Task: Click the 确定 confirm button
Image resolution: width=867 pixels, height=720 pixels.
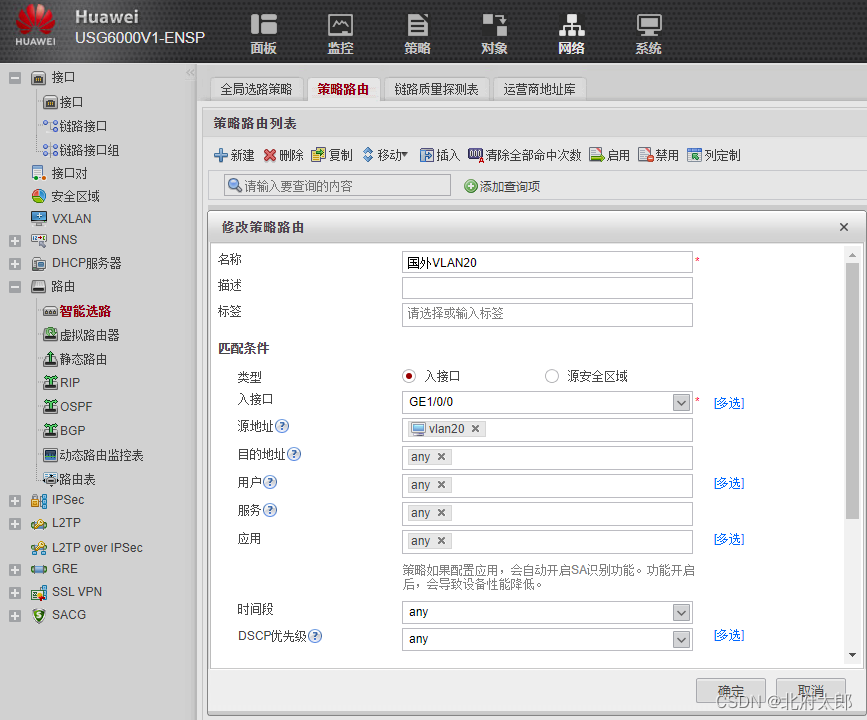Action: point(730,691)
